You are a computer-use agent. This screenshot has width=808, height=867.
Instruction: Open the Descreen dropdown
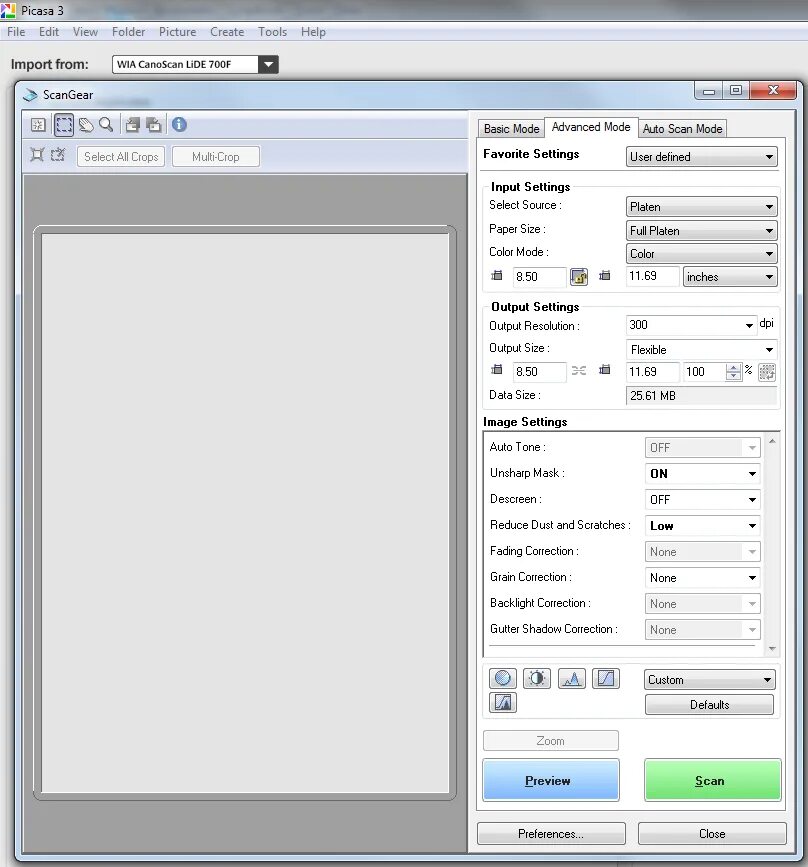pyautogui.click(x=702, y=499)
